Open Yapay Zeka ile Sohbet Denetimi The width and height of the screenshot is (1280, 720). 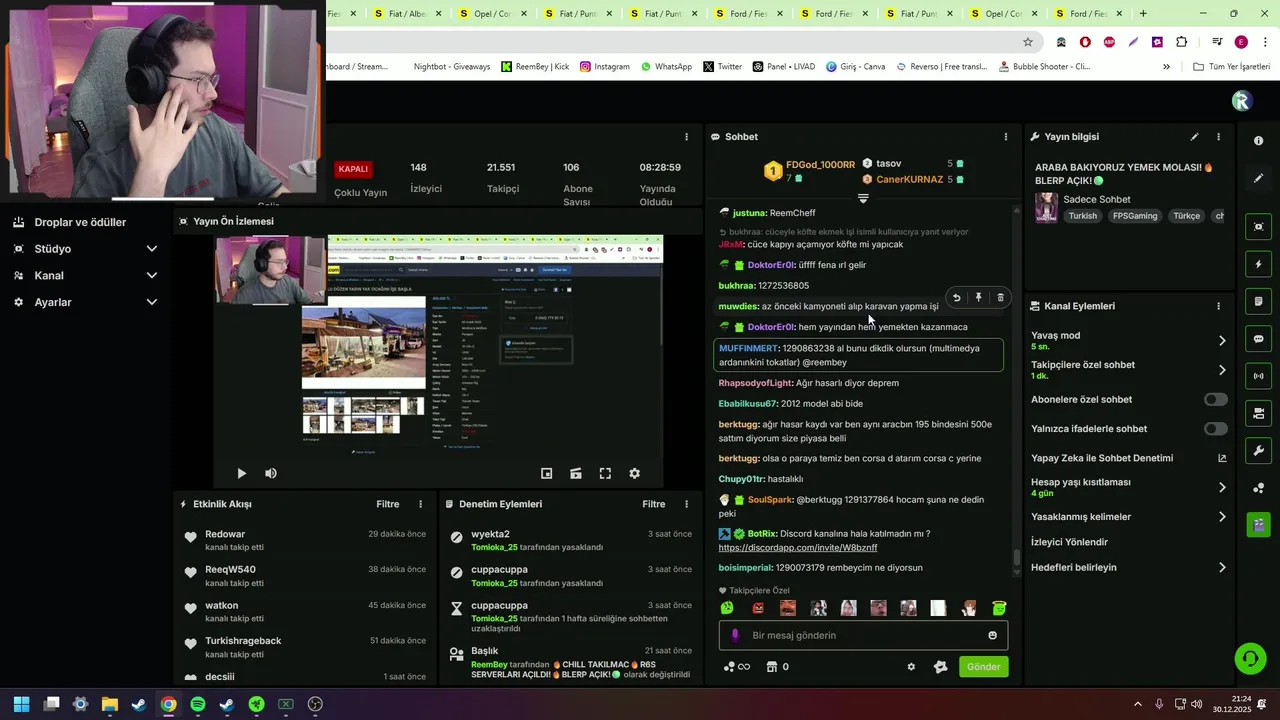pyautogui.click(x=1102, y=458)
